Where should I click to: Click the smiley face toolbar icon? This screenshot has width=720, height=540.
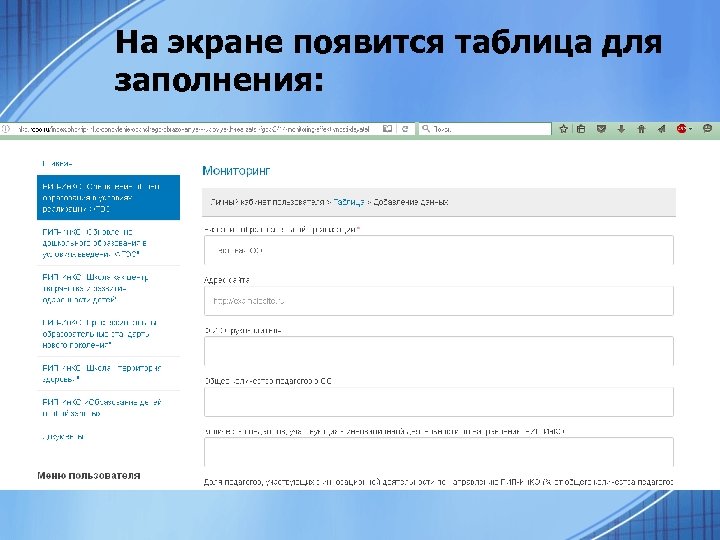point(707,129)
